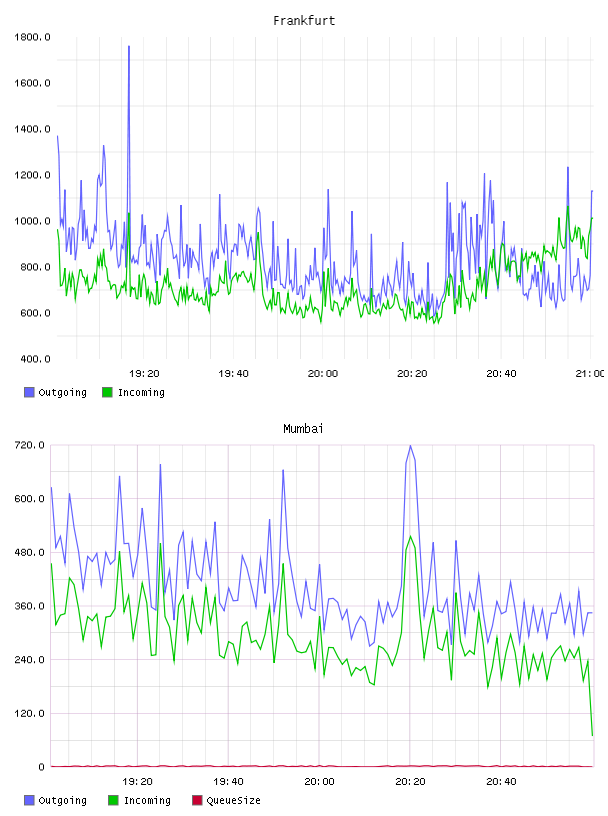The width and height of the screenshot is (608, 816).
Task: Click the 19:40 x-axis label on Mumbai chart
Action: click(x=228, y=782)
